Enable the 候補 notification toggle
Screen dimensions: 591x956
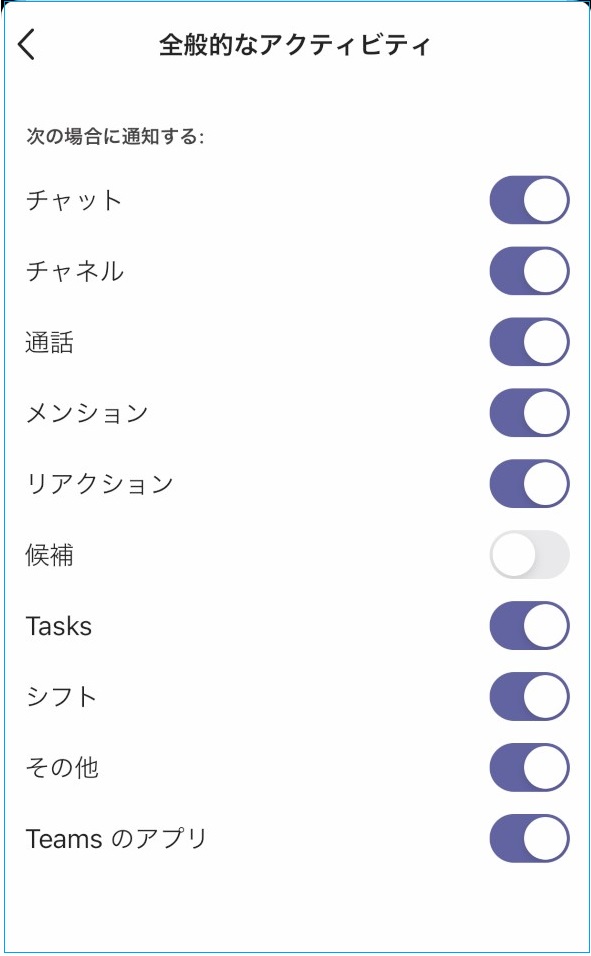[529, 554]
